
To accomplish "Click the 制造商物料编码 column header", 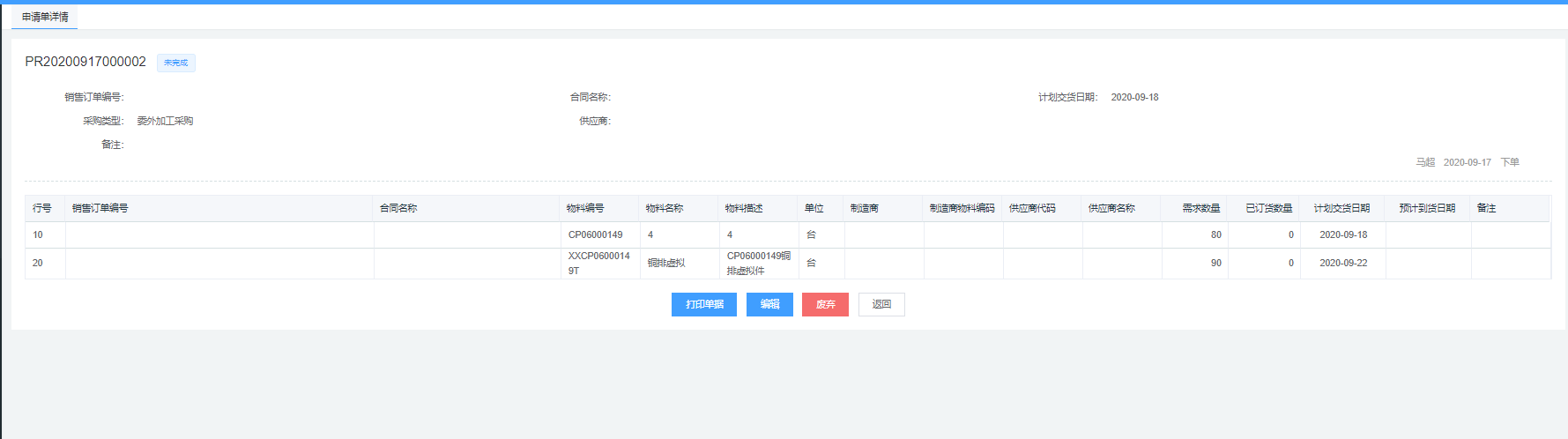I will [962, 208].
